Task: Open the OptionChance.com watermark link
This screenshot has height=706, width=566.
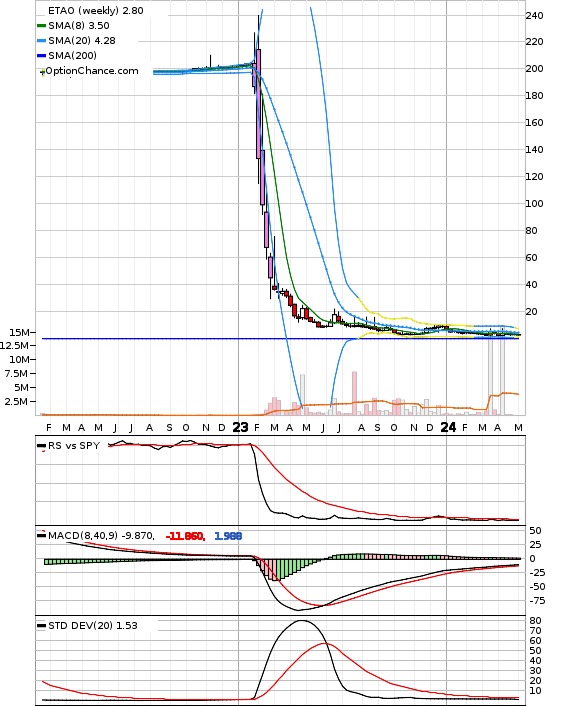Action: click(92, 71)
